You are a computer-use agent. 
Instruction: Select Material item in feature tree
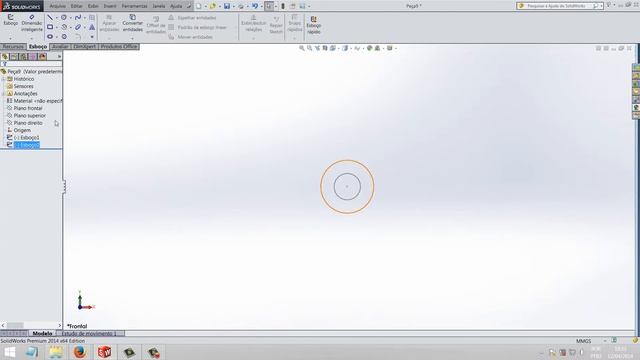(x=38, y=101)
